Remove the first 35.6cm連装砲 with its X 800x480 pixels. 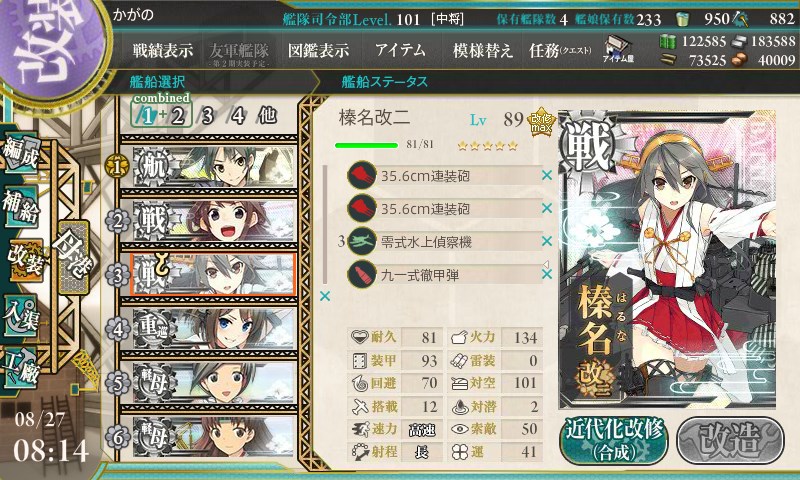(546, 175)
